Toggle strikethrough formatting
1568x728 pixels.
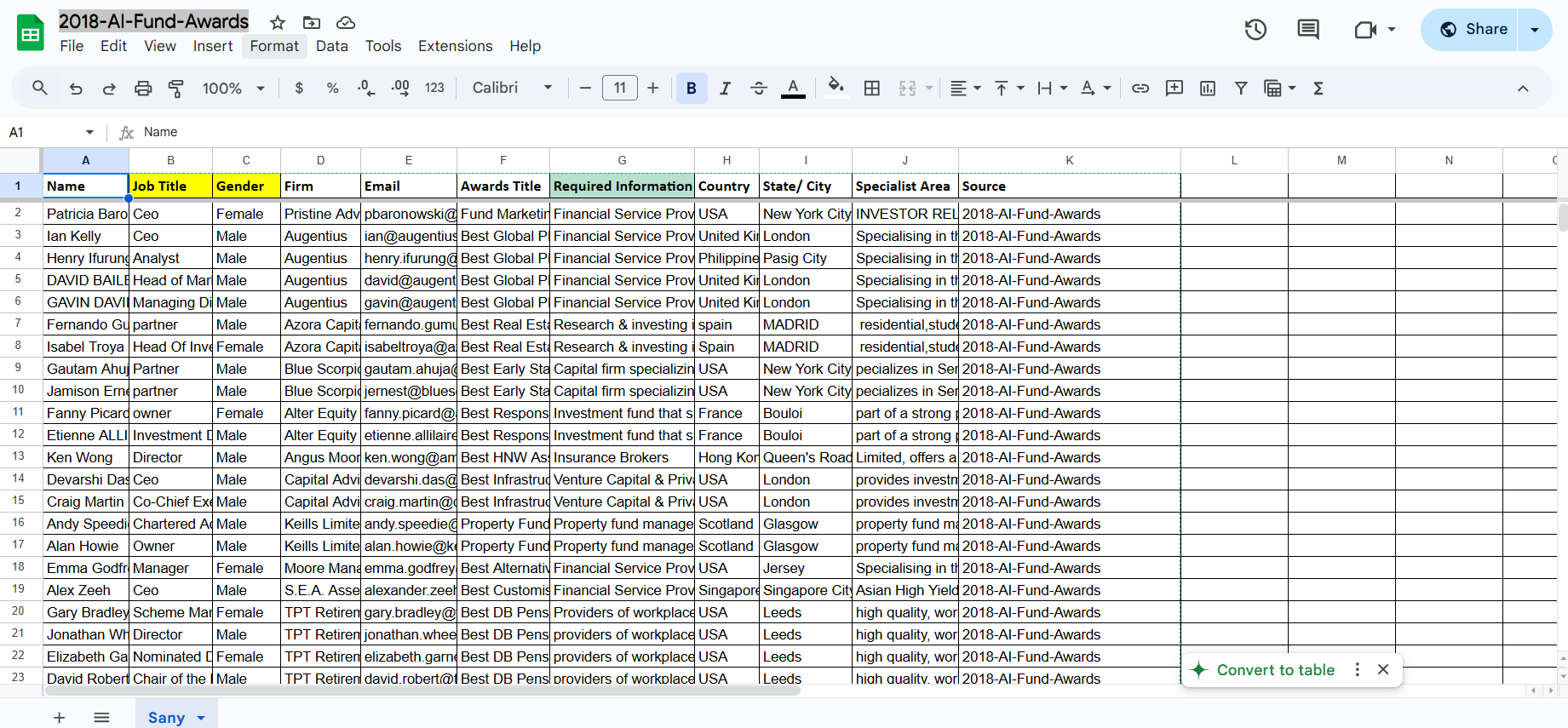(759, 88)
